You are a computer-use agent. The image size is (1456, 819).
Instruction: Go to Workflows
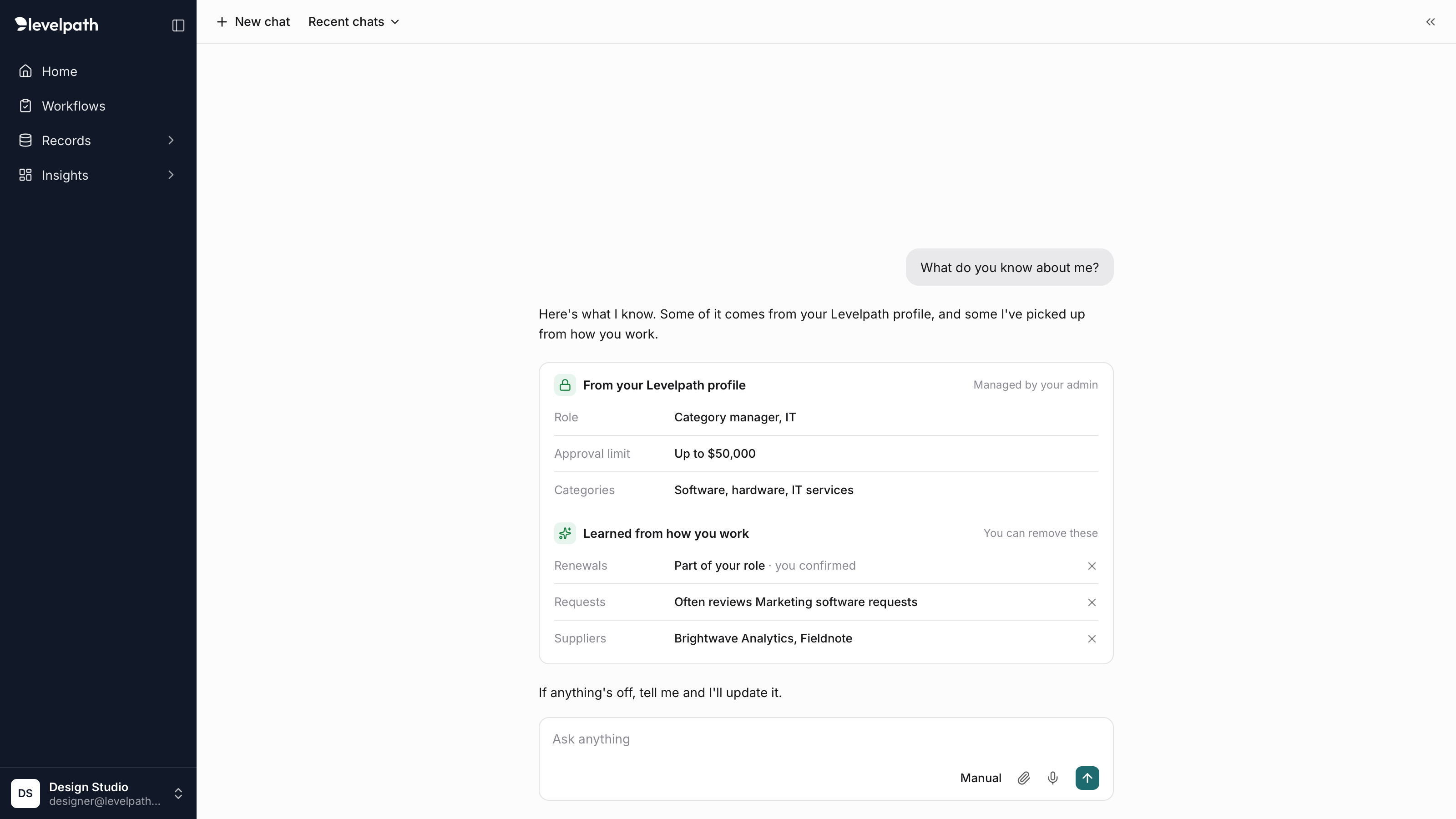98,106
